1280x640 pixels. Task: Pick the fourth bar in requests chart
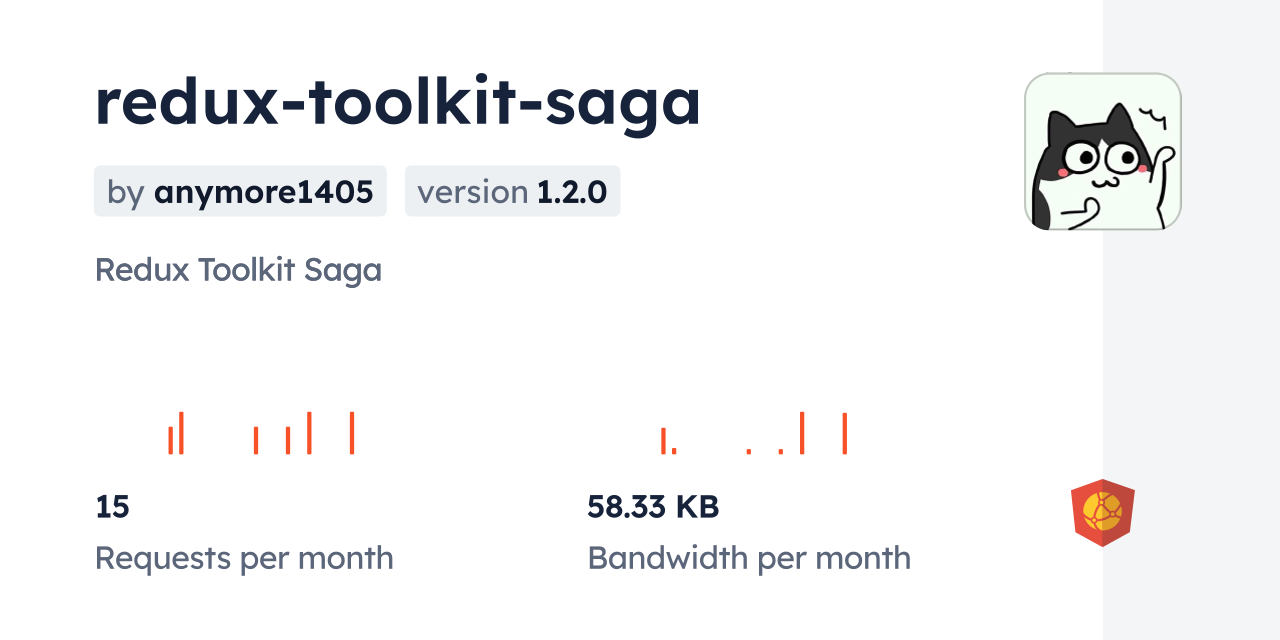pyautogui.click(x=288, y=441)
